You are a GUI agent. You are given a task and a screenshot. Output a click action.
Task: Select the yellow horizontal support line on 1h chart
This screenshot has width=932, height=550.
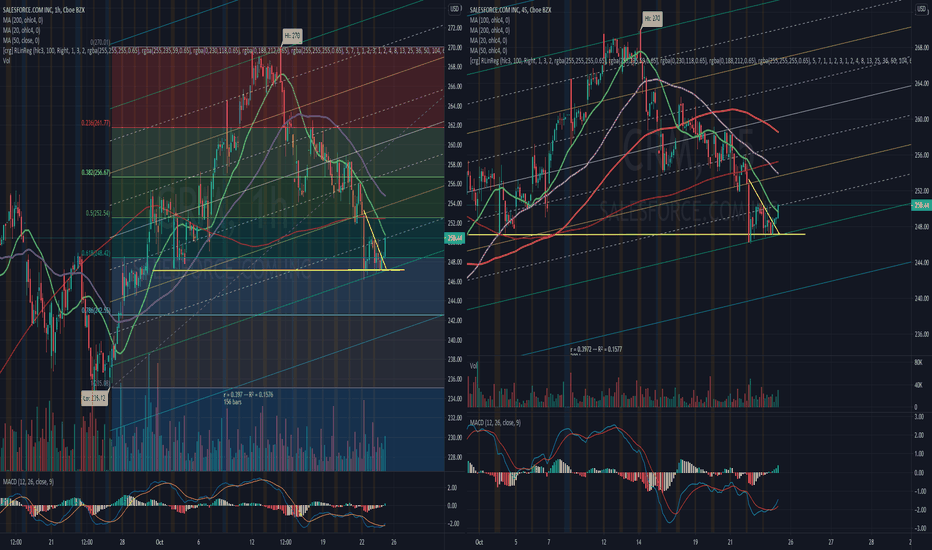coord(278,271)
